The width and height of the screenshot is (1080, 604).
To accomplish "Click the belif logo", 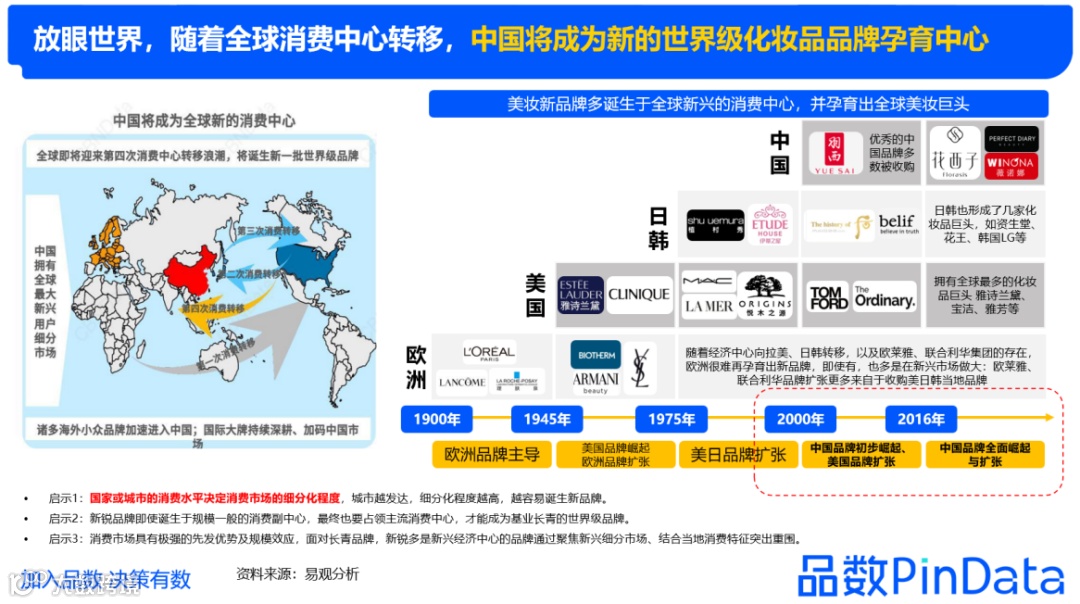I will pyautogui.click(x=898, y=224).
